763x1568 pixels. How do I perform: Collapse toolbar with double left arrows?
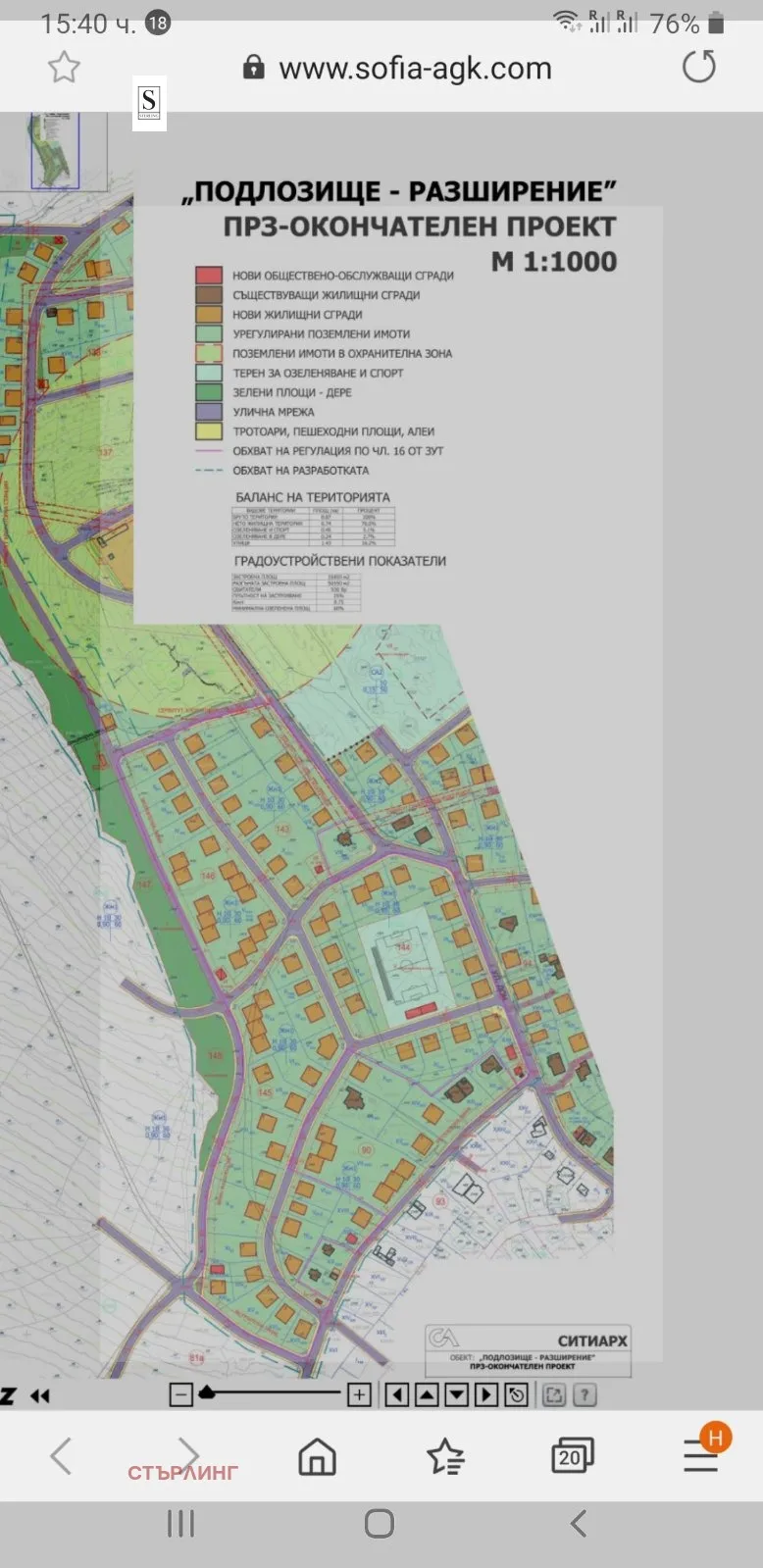pos(40,1395)
